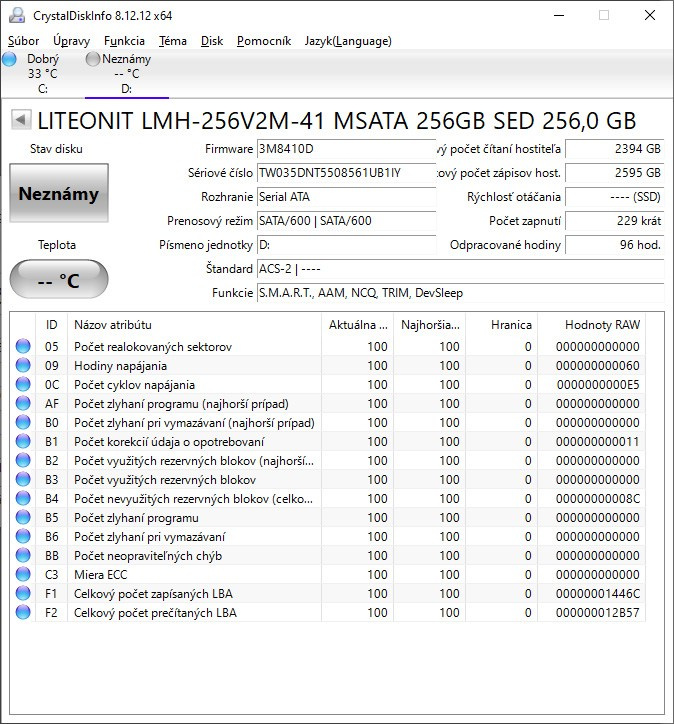This screenshot has height=724, width=674.
Task: Click the Hodnoty RAW column header
Action: [591, 325]
